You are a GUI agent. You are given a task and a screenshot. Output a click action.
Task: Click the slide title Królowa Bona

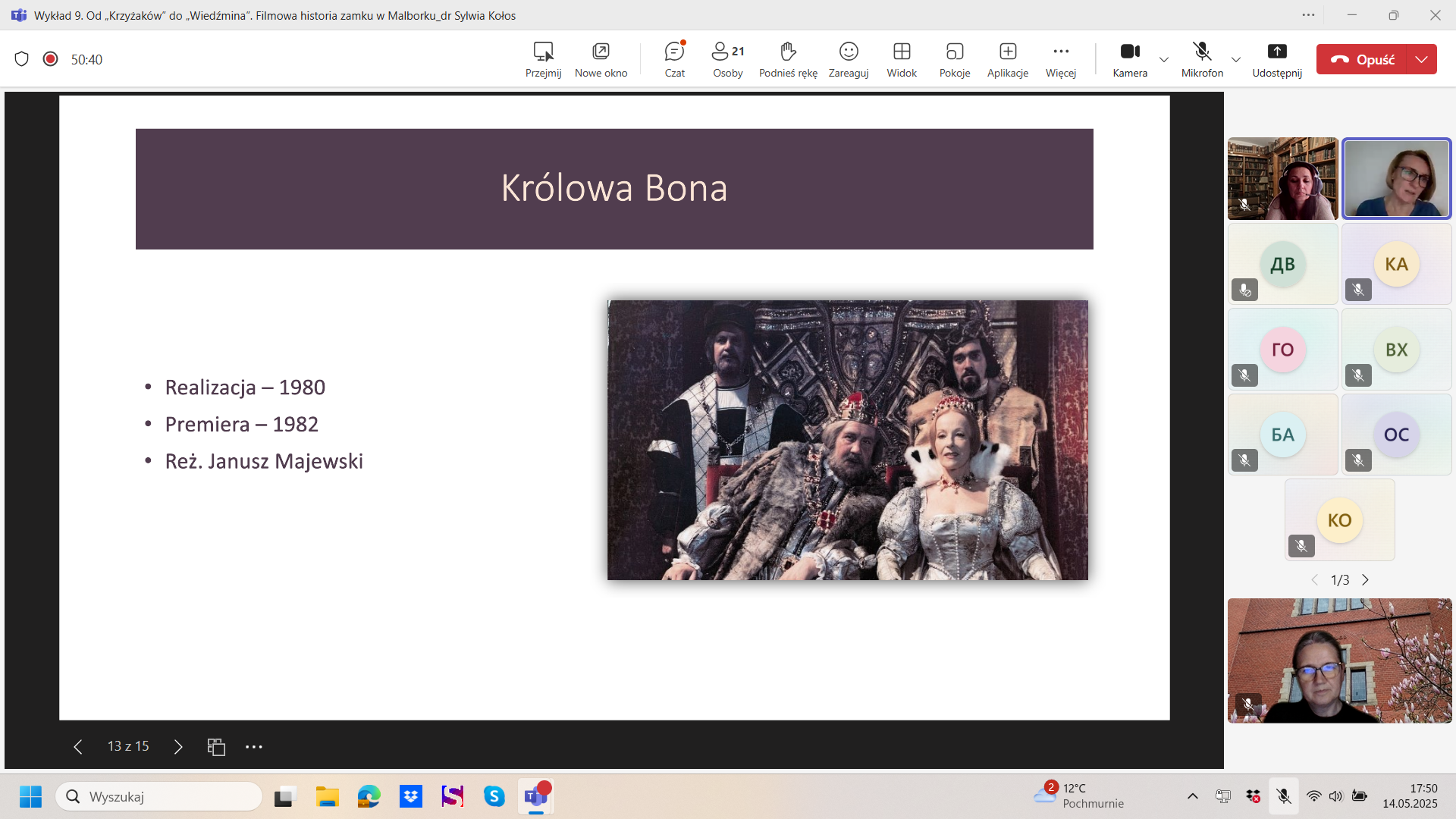click(x=614, y=188)
